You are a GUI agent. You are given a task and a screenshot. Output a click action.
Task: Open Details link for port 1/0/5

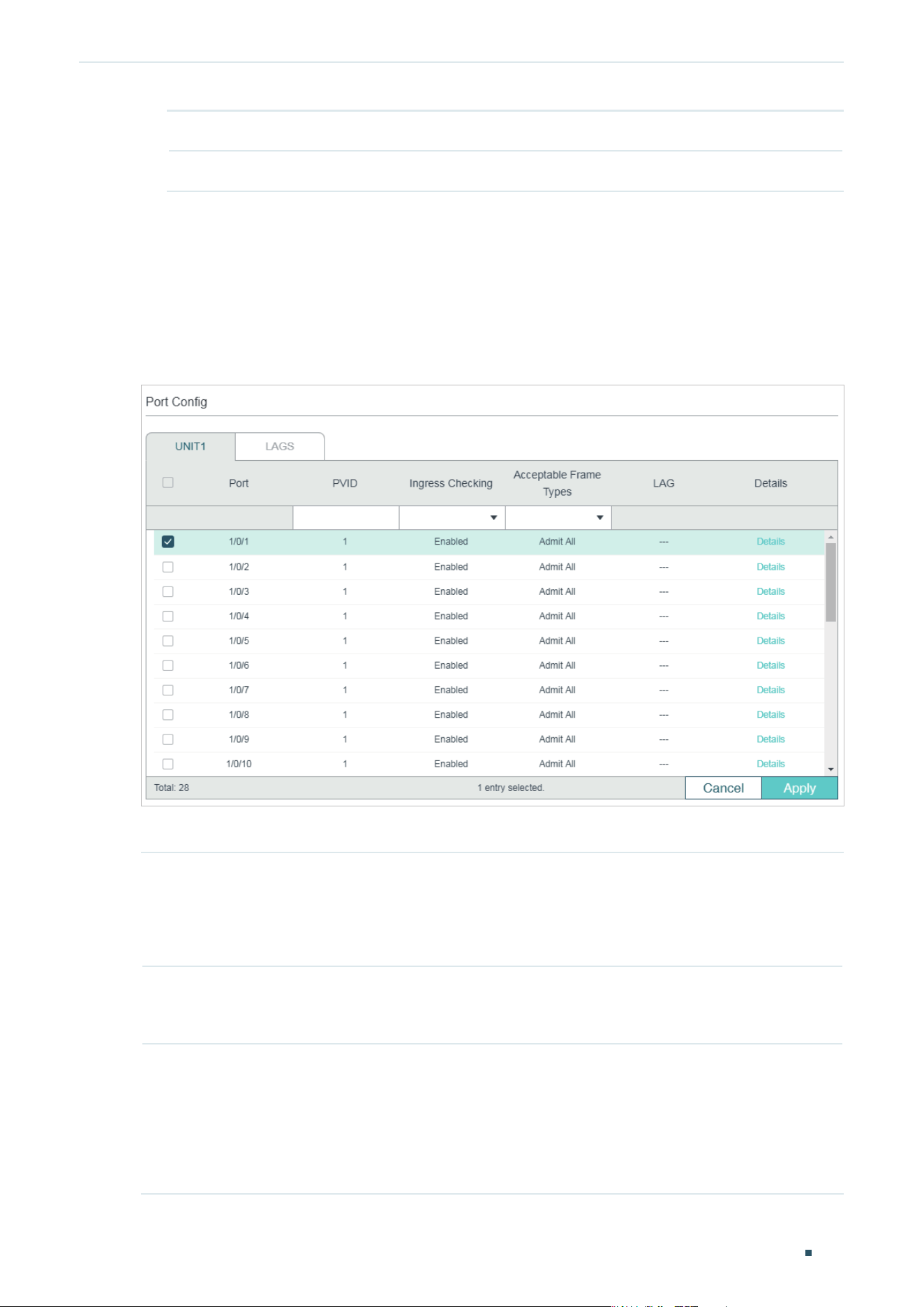[770, 641]
